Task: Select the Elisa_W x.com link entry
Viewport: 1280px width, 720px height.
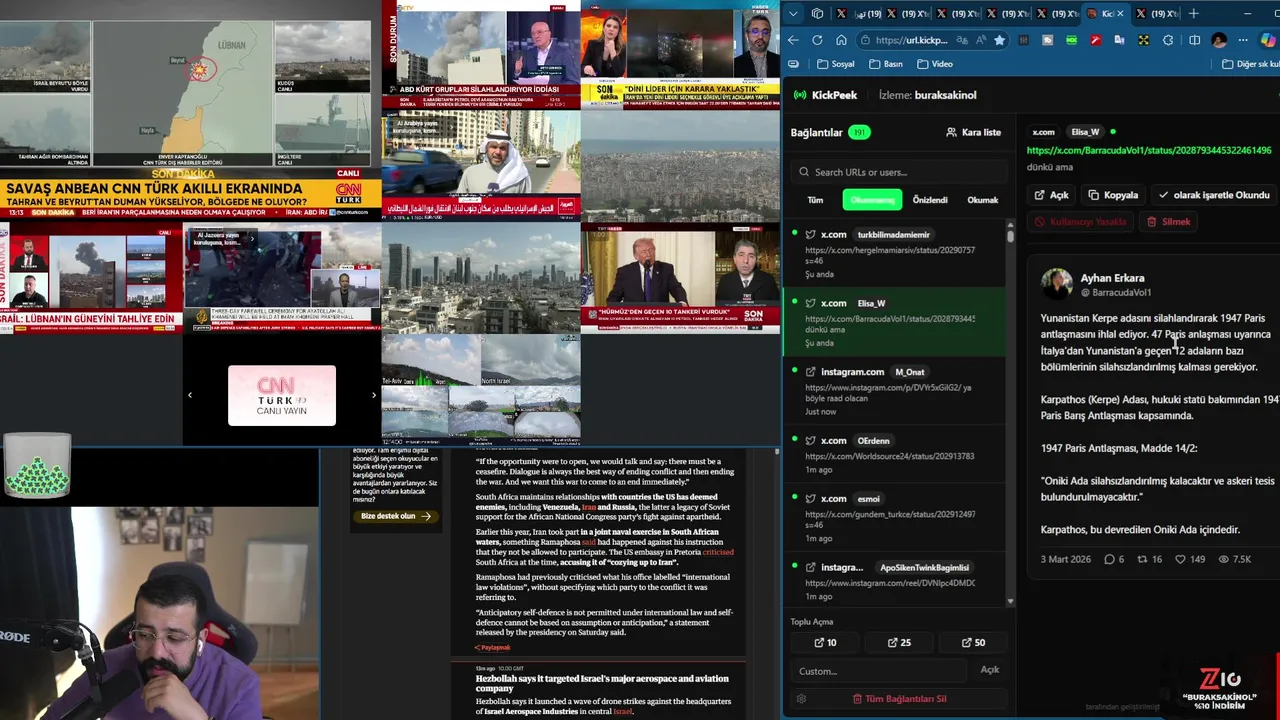Action: 893,322
